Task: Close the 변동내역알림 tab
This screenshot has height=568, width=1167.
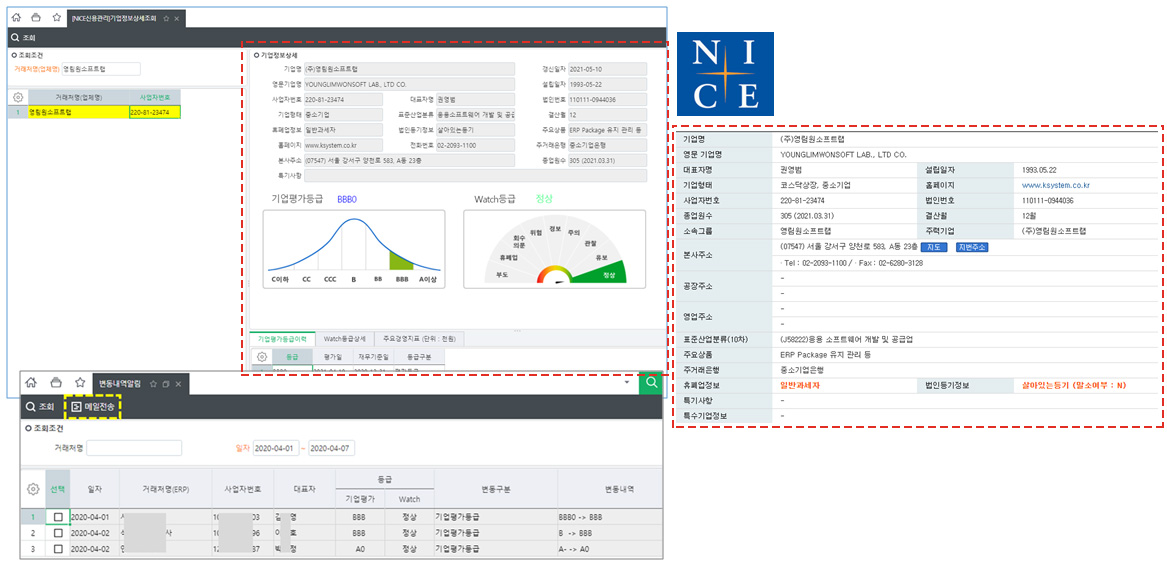Action: [179, 384]
